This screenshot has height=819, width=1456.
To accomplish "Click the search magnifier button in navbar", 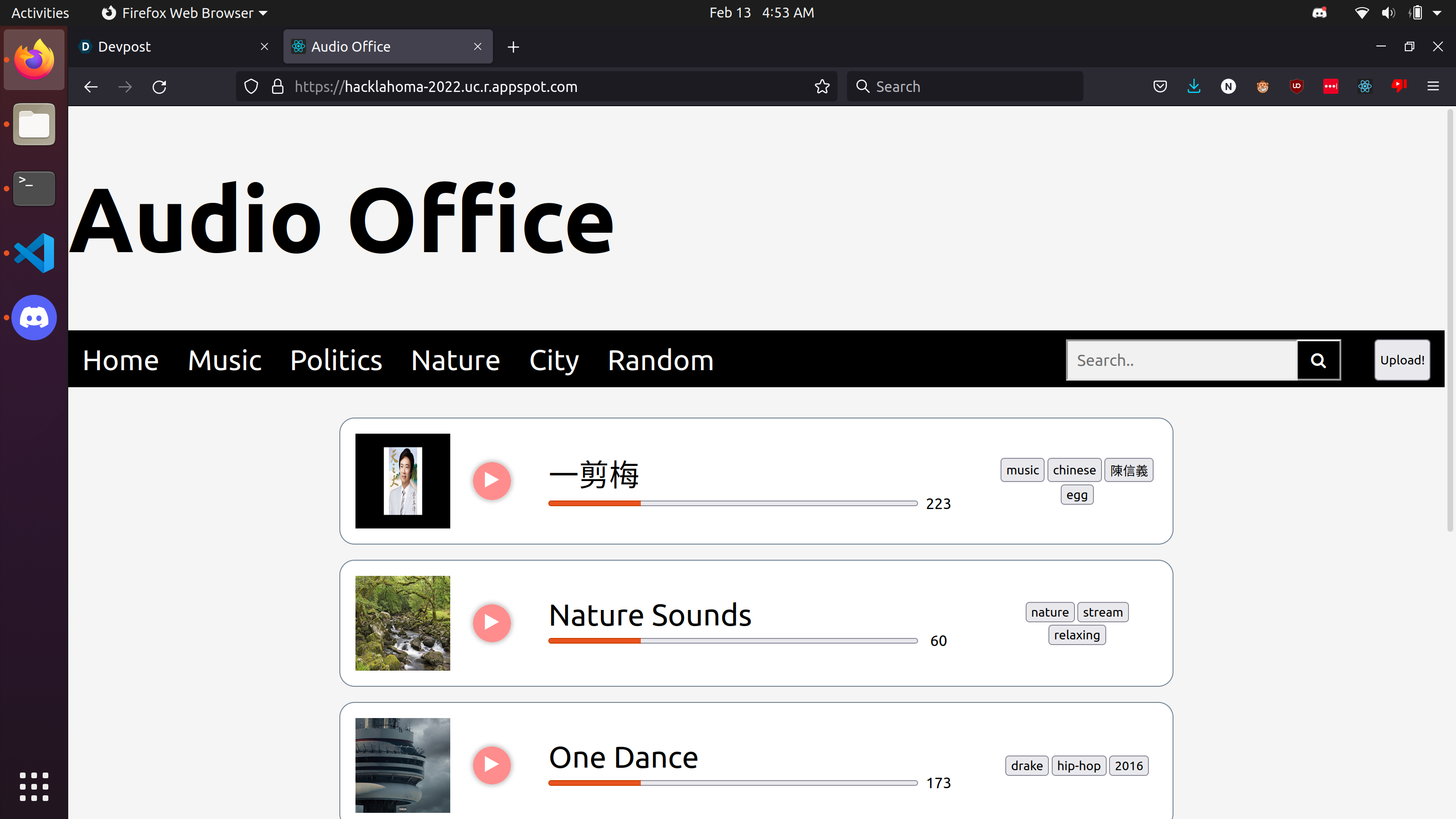I will [1318, 360].
